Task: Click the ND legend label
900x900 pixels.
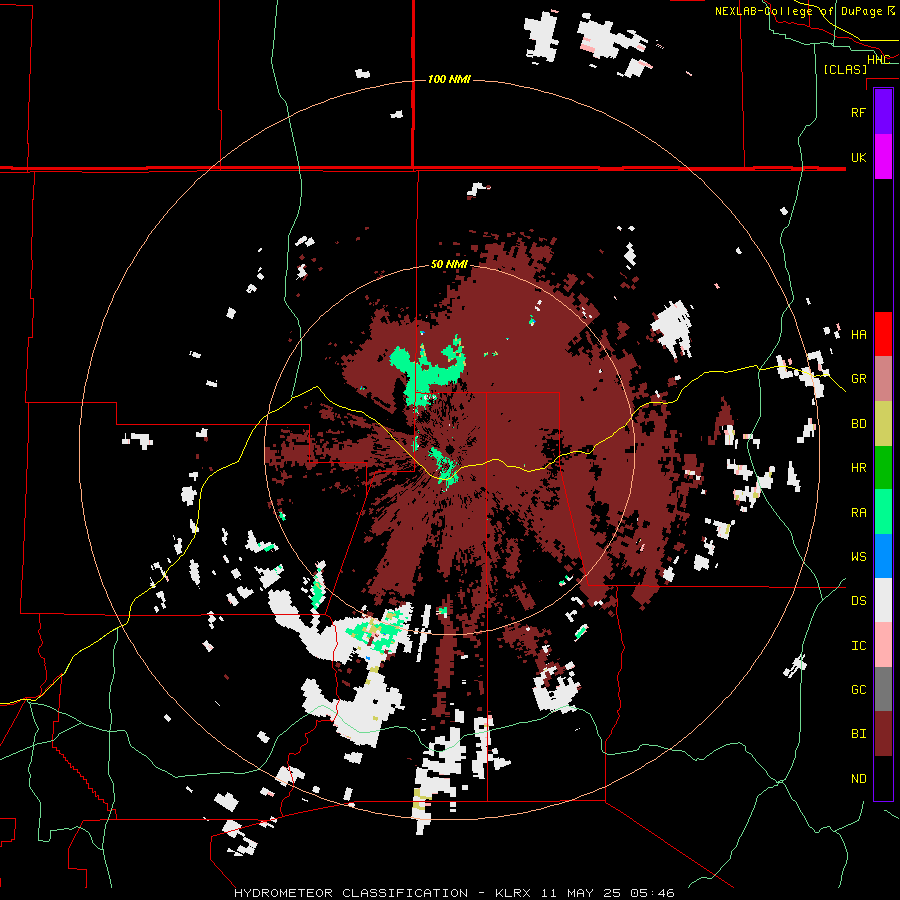Action: [858, 779]
